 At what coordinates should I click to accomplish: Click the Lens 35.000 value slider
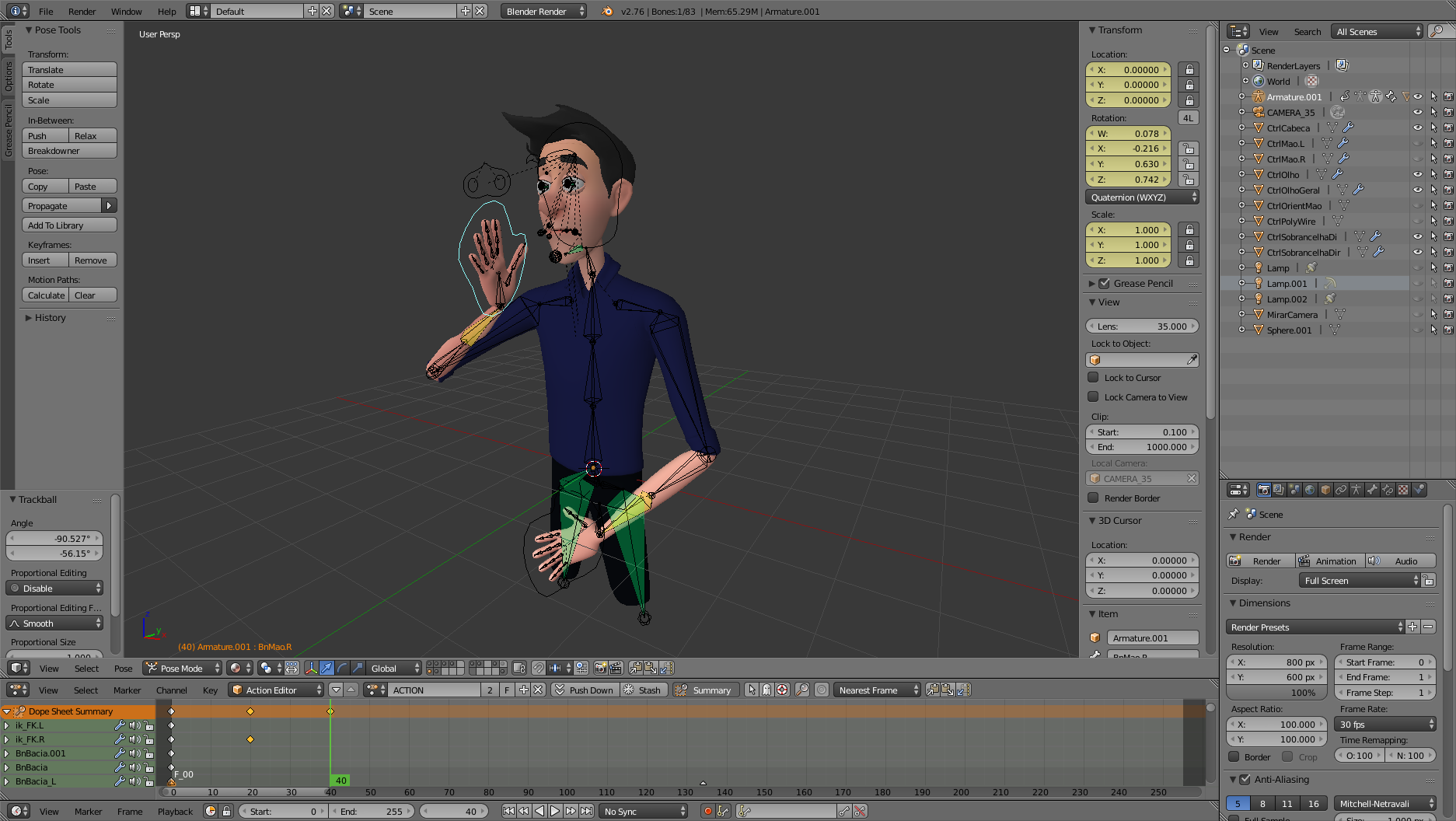click(x=1142, y=327)
